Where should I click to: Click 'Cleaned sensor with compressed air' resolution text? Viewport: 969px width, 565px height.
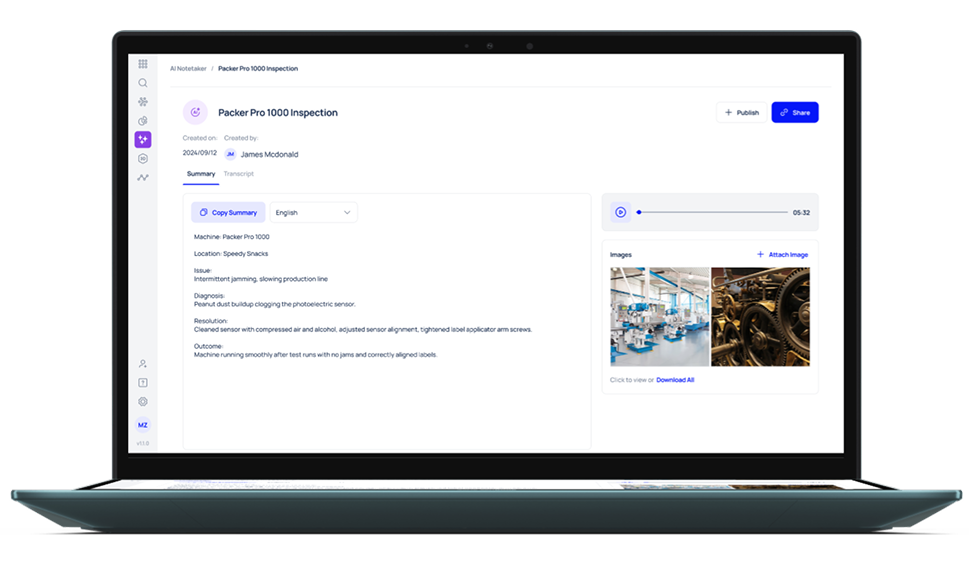coord(363,329)
